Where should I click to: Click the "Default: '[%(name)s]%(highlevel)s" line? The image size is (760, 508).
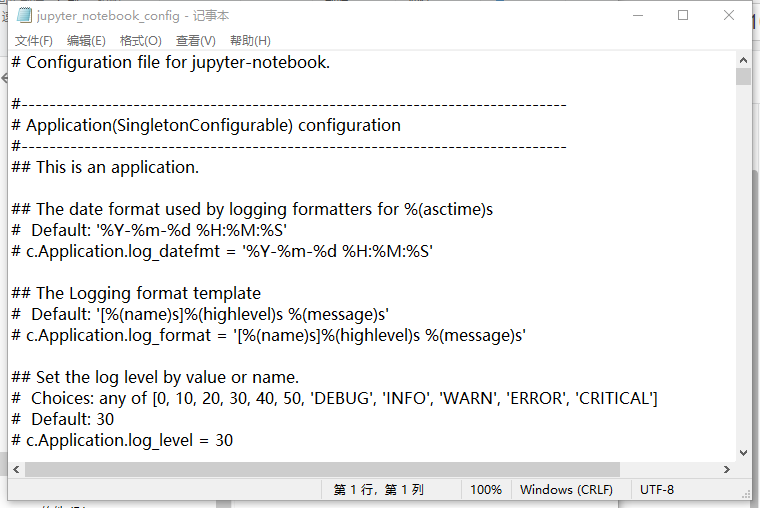pyautogui.click(x=200, y=315)
